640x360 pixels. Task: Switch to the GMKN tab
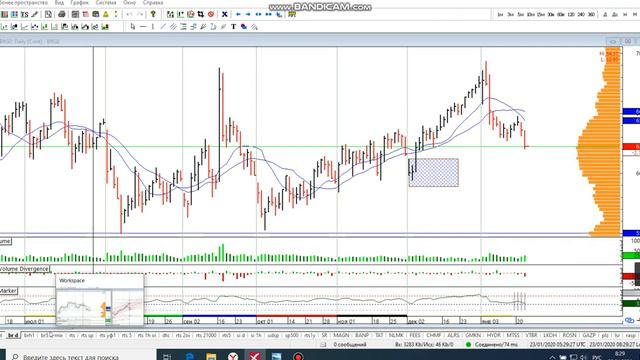click(473, 335)
